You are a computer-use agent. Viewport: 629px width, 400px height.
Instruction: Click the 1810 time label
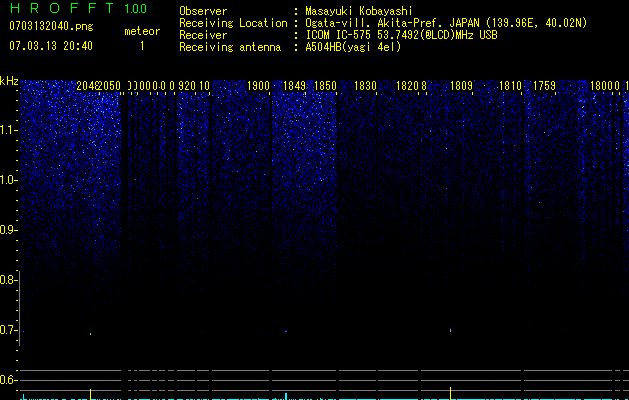[510, 86]
